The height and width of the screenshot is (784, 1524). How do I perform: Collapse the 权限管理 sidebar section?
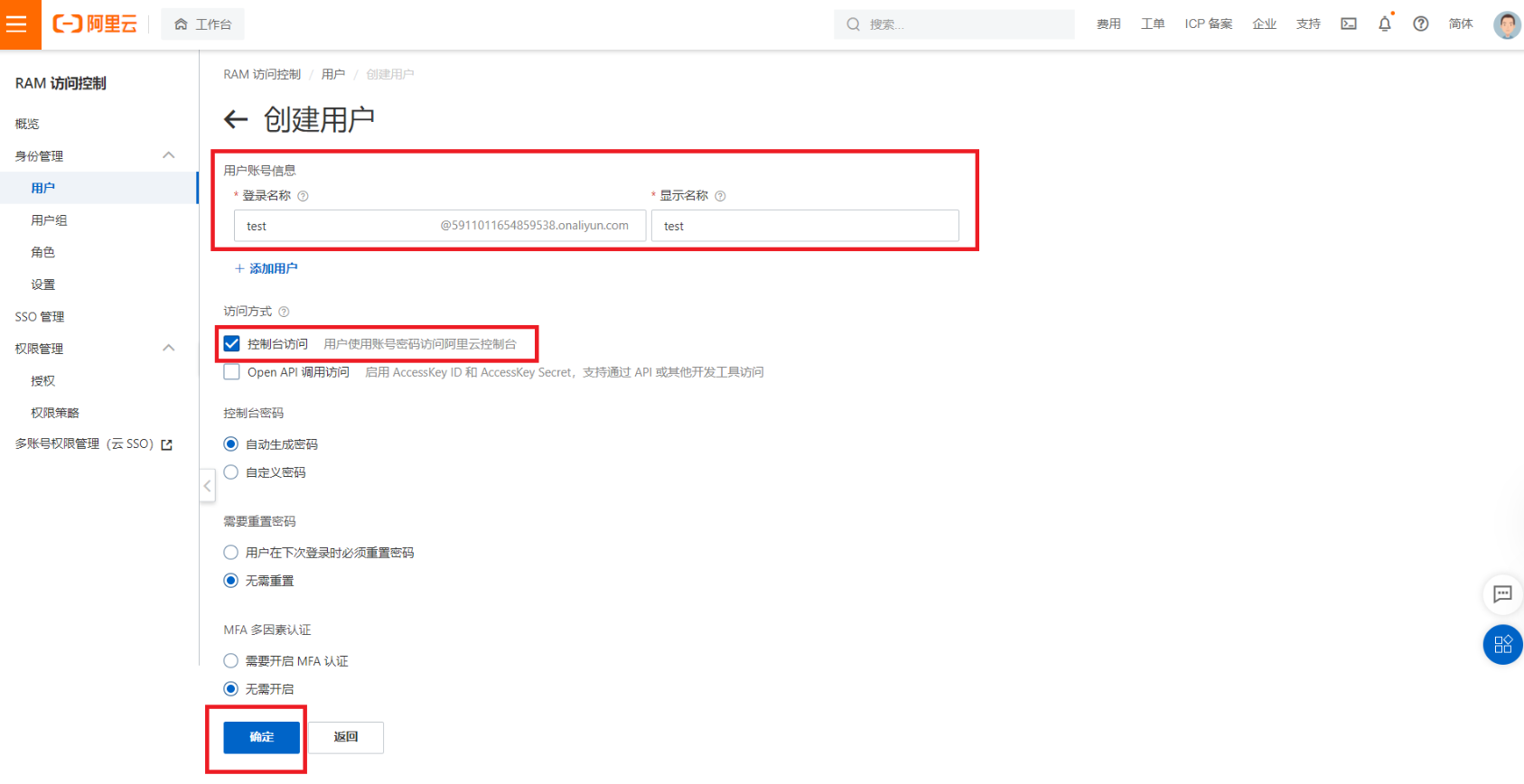(x=169, y=348)
